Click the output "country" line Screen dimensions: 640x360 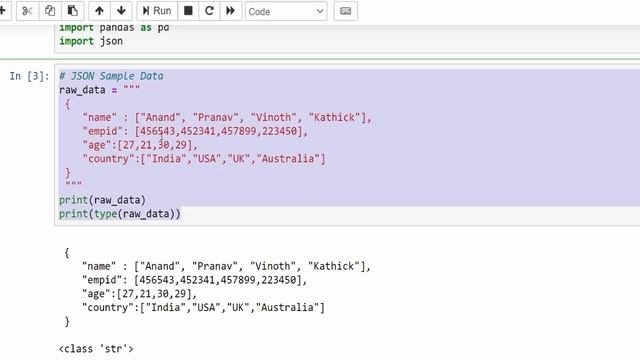pos(203,307)
